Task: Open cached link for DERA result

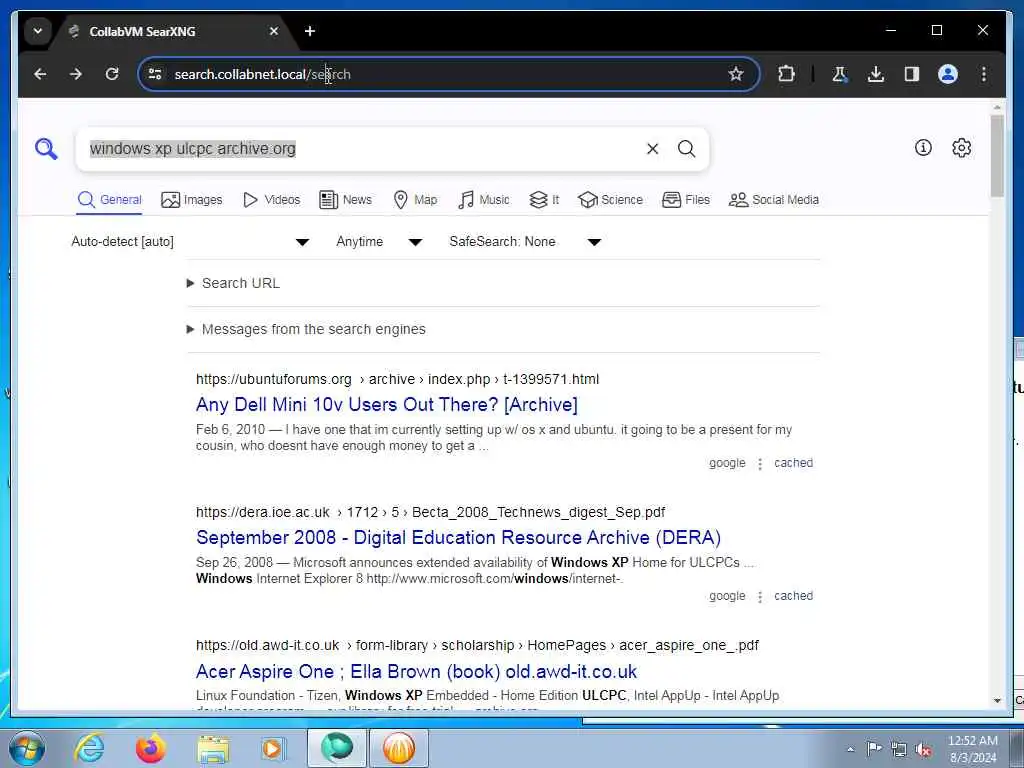Action: [x=793, y=596]
